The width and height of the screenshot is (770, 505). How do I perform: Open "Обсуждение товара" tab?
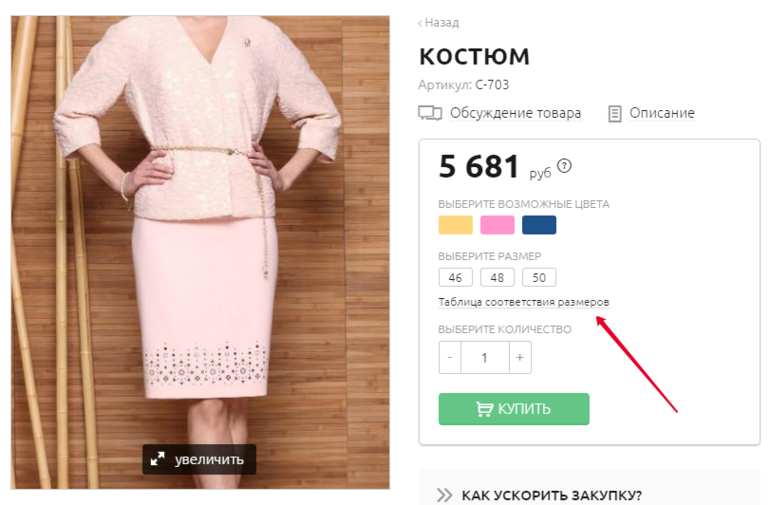[515, 113]
